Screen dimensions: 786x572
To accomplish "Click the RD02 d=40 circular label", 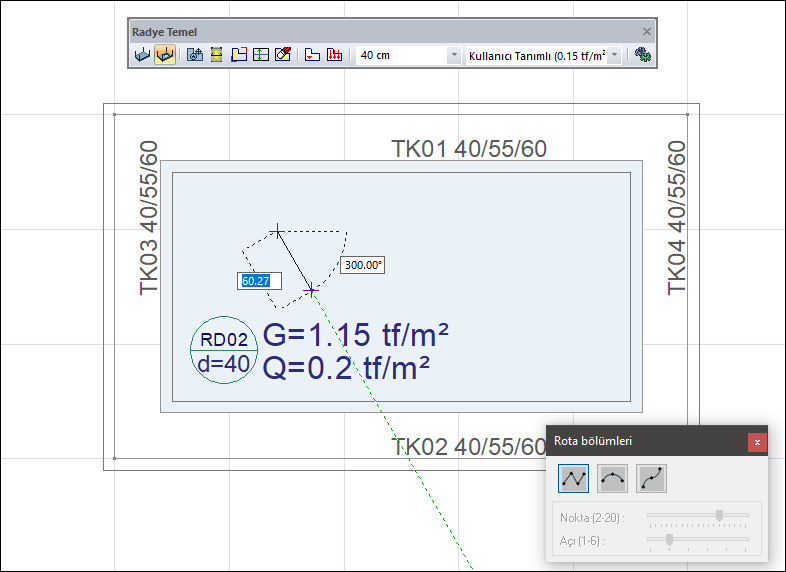I will click(x=224, y=352).
